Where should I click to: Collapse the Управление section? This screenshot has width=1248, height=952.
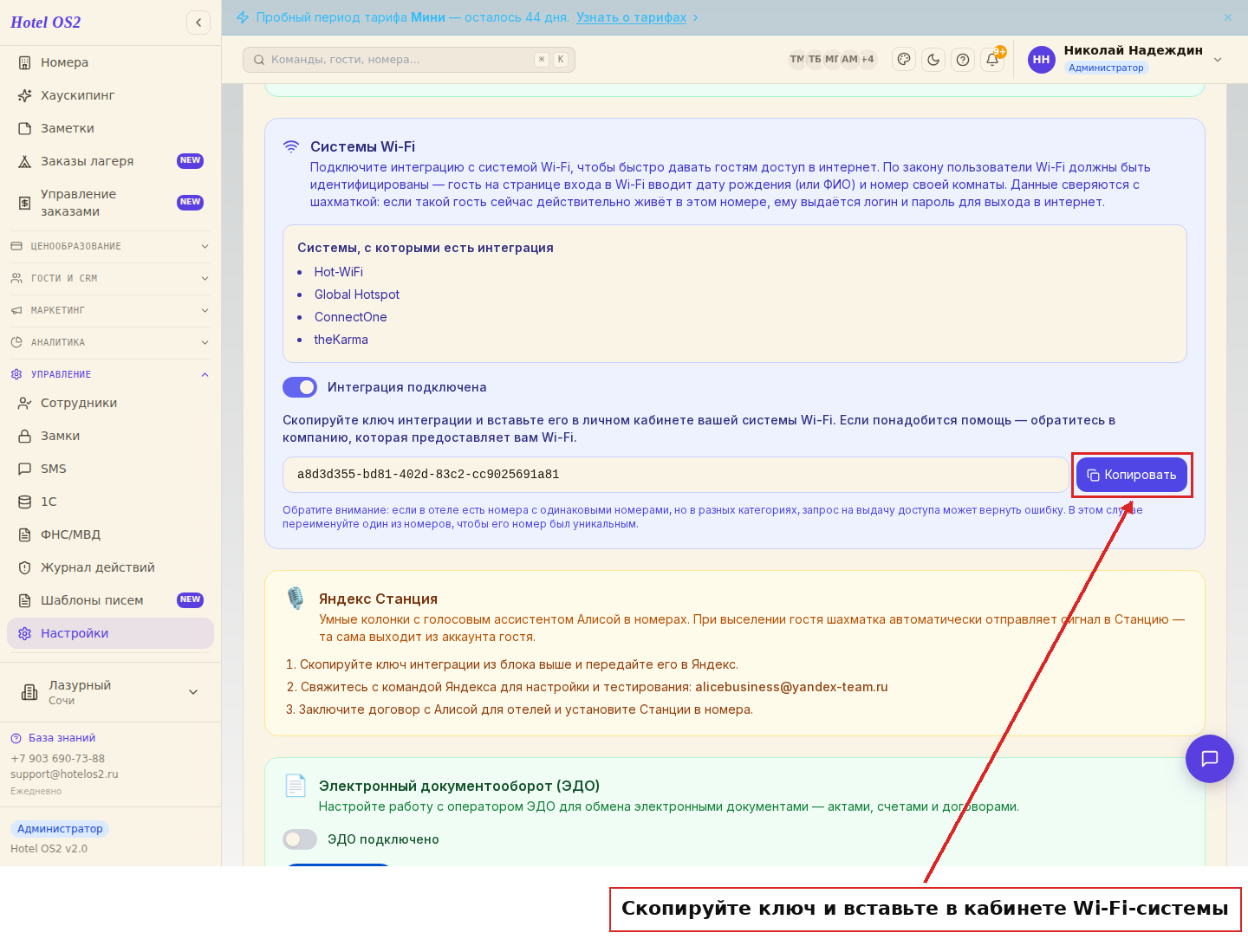(x=110, y=375)
